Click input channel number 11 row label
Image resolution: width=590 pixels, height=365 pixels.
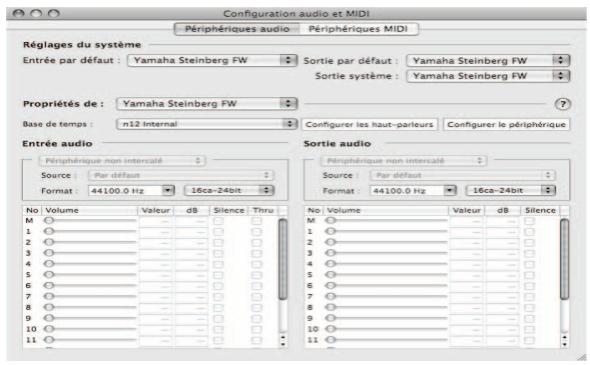click(x=31, y=340)
